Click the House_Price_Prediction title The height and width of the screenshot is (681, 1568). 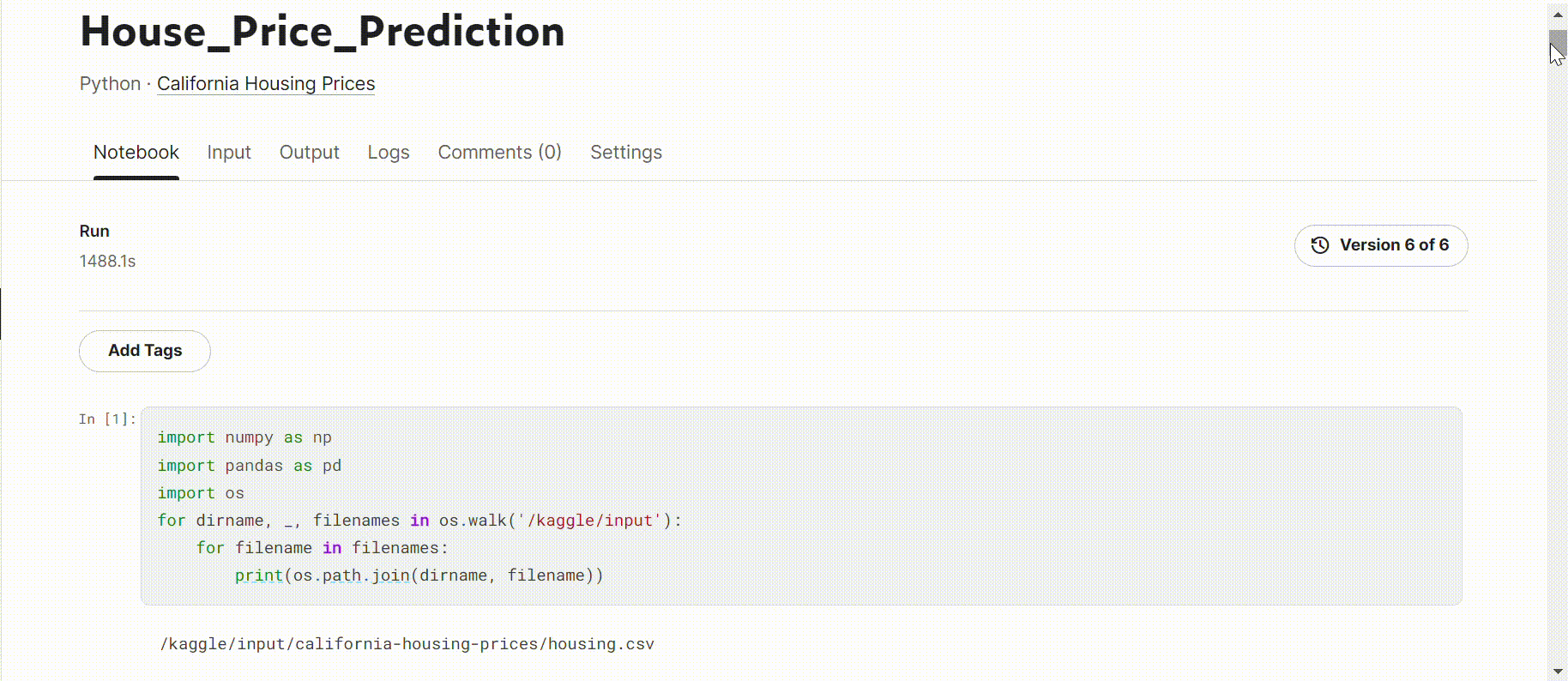pos(323,32)
